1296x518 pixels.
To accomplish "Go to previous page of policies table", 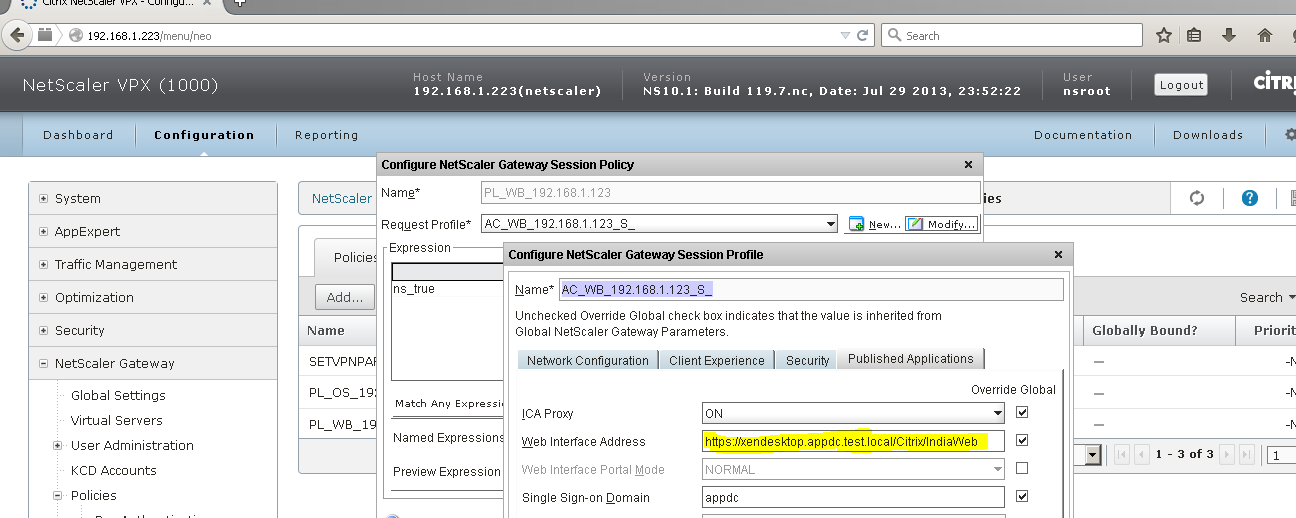I will (1141, 454).
